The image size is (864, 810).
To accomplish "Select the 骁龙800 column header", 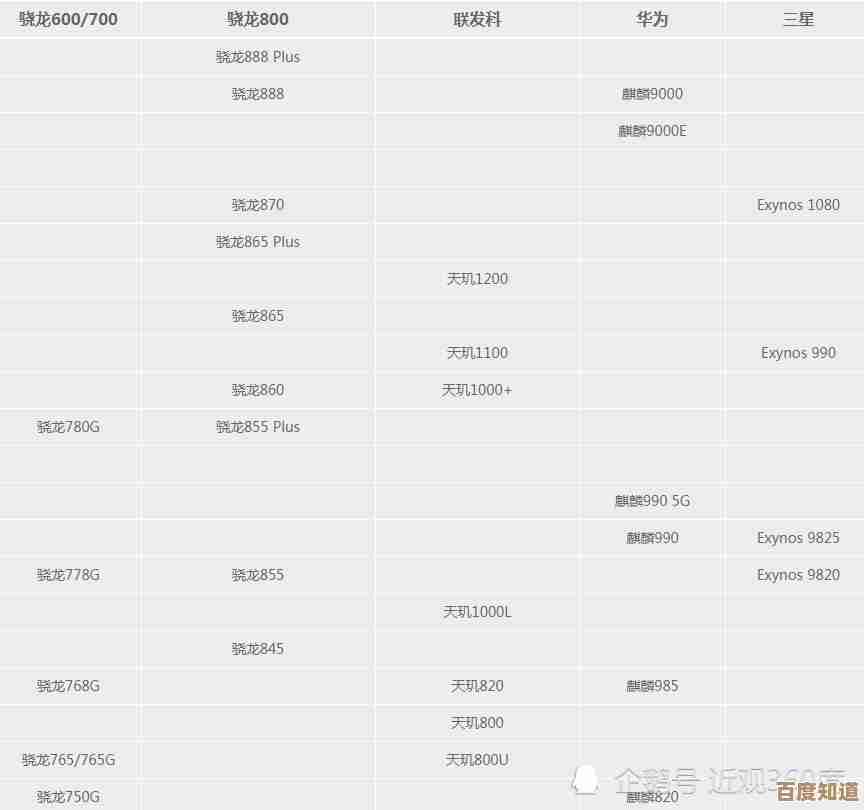I will (256, 18).
